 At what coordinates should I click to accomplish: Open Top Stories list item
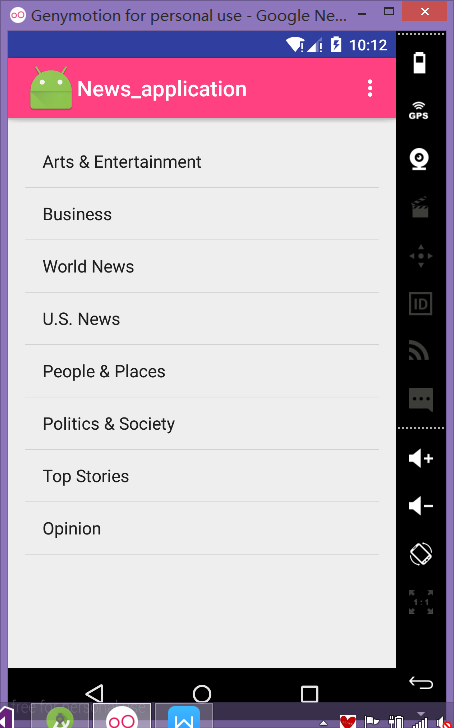(x=202, y=476)
